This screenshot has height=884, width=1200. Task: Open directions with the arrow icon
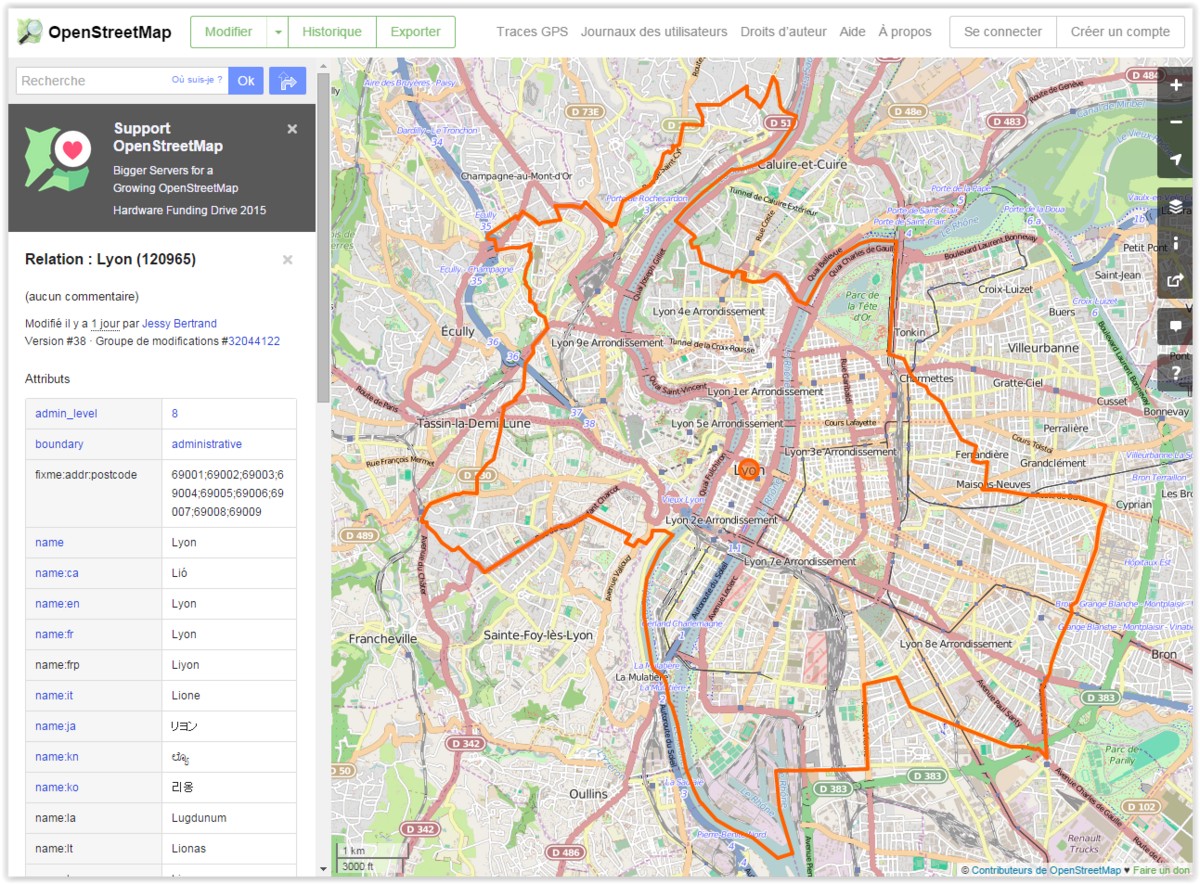pyautogui.click(x=287, y=81)
